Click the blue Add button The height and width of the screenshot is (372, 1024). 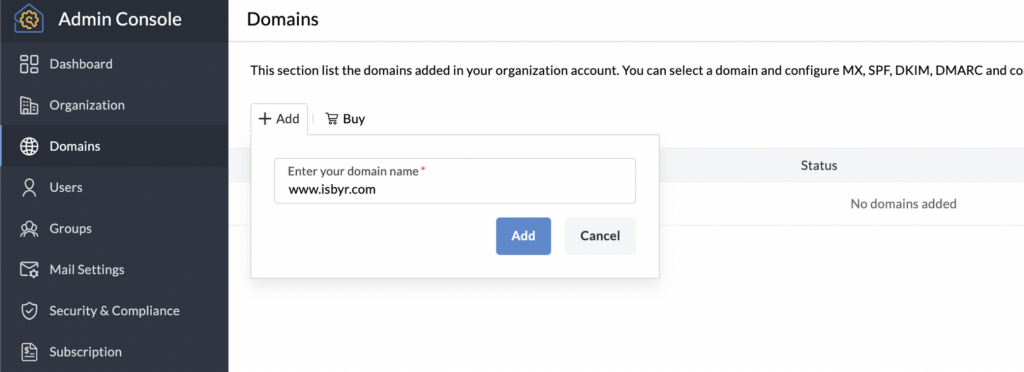523,236
